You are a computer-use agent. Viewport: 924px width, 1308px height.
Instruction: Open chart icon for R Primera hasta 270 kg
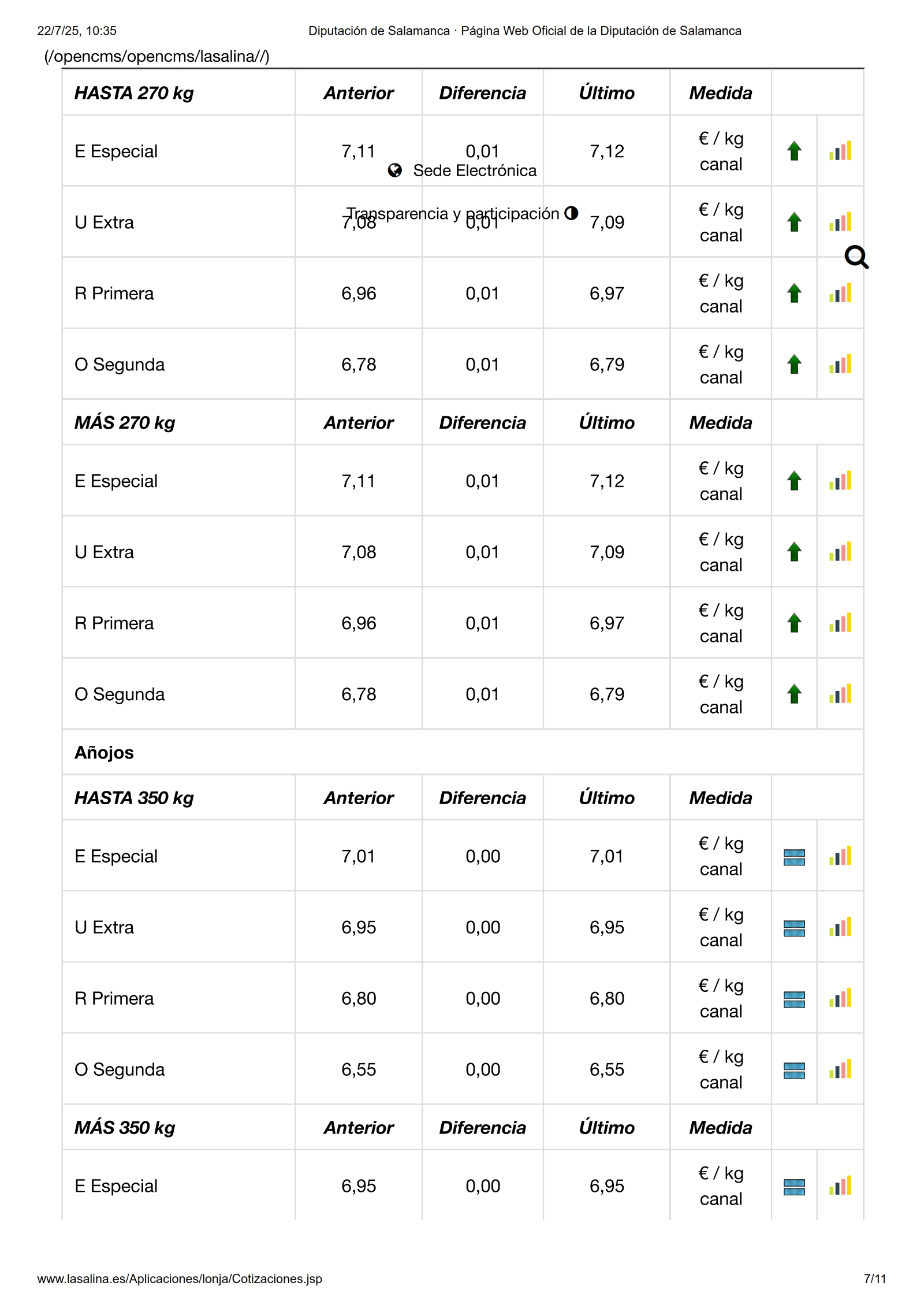pyautogui.click(x=840, y=293)
